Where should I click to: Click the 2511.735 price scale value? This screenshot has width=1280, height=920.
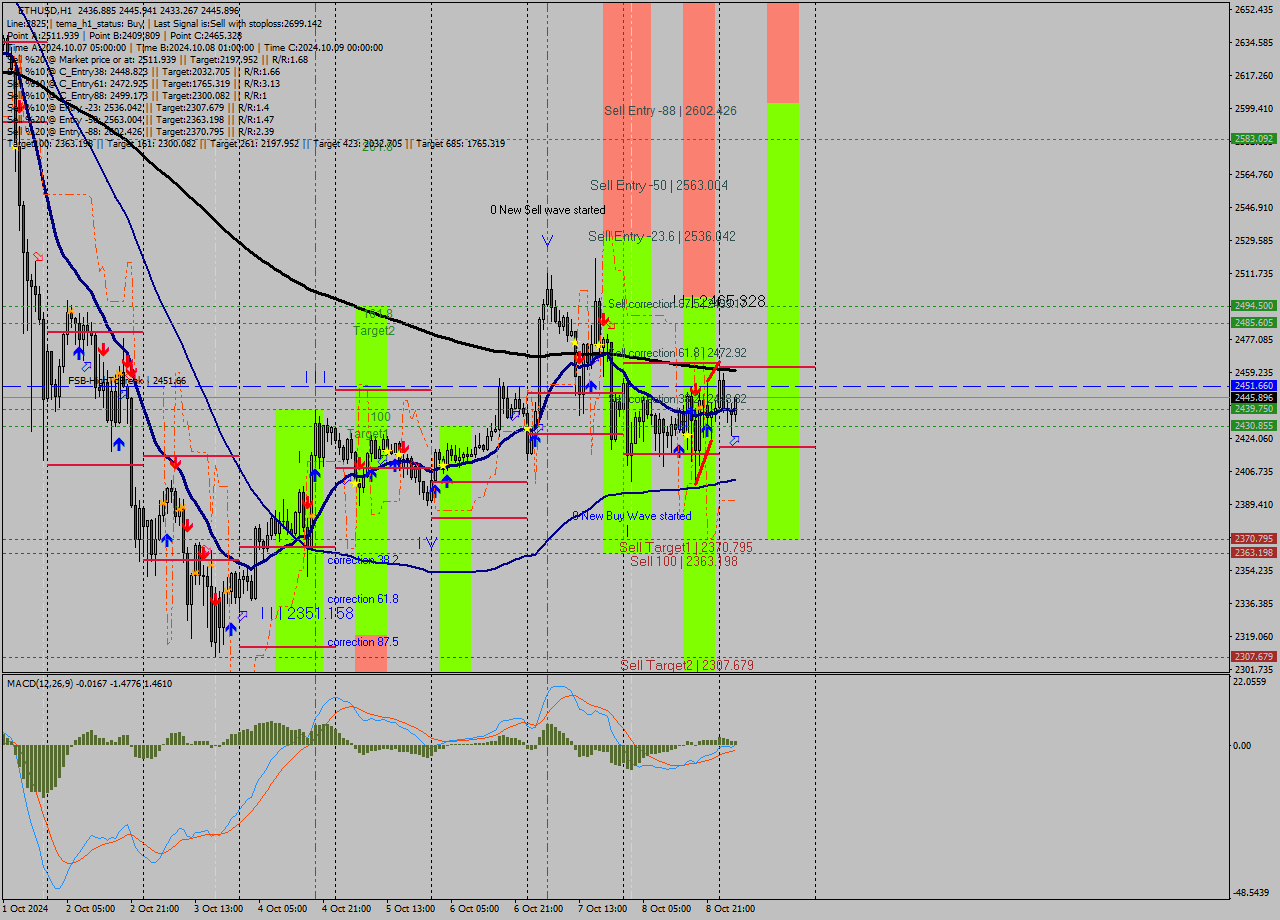point(1253,273)
